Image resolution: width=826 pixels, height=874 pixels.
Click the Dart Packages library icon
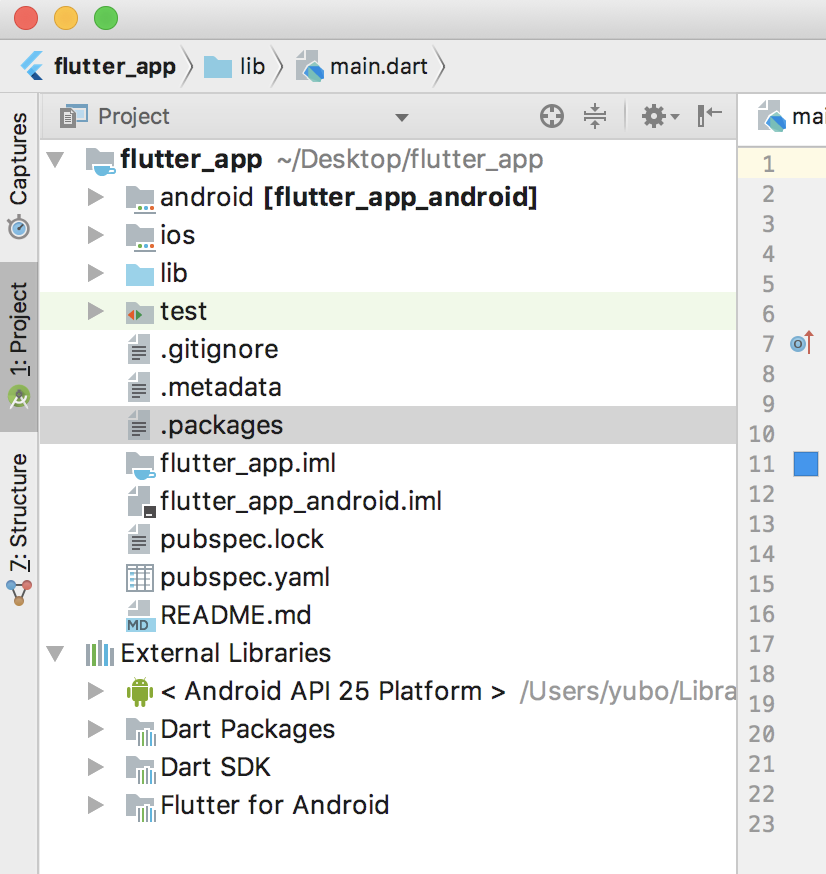point(140,731)
